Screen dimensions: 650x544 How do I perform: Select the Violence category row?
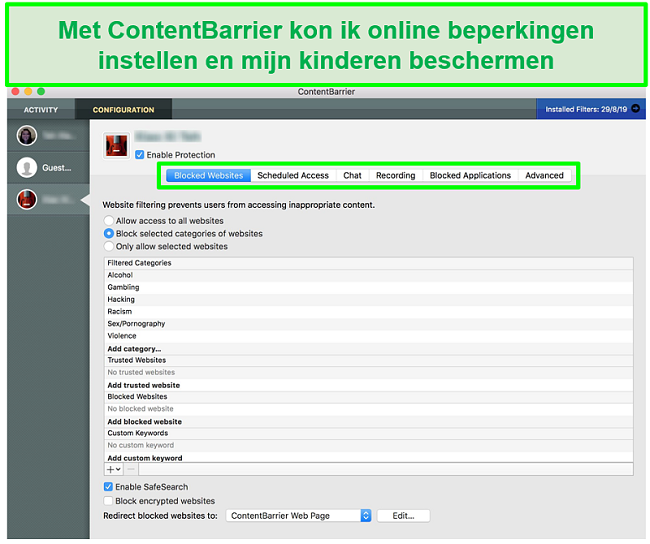click(x=369, y=336)
